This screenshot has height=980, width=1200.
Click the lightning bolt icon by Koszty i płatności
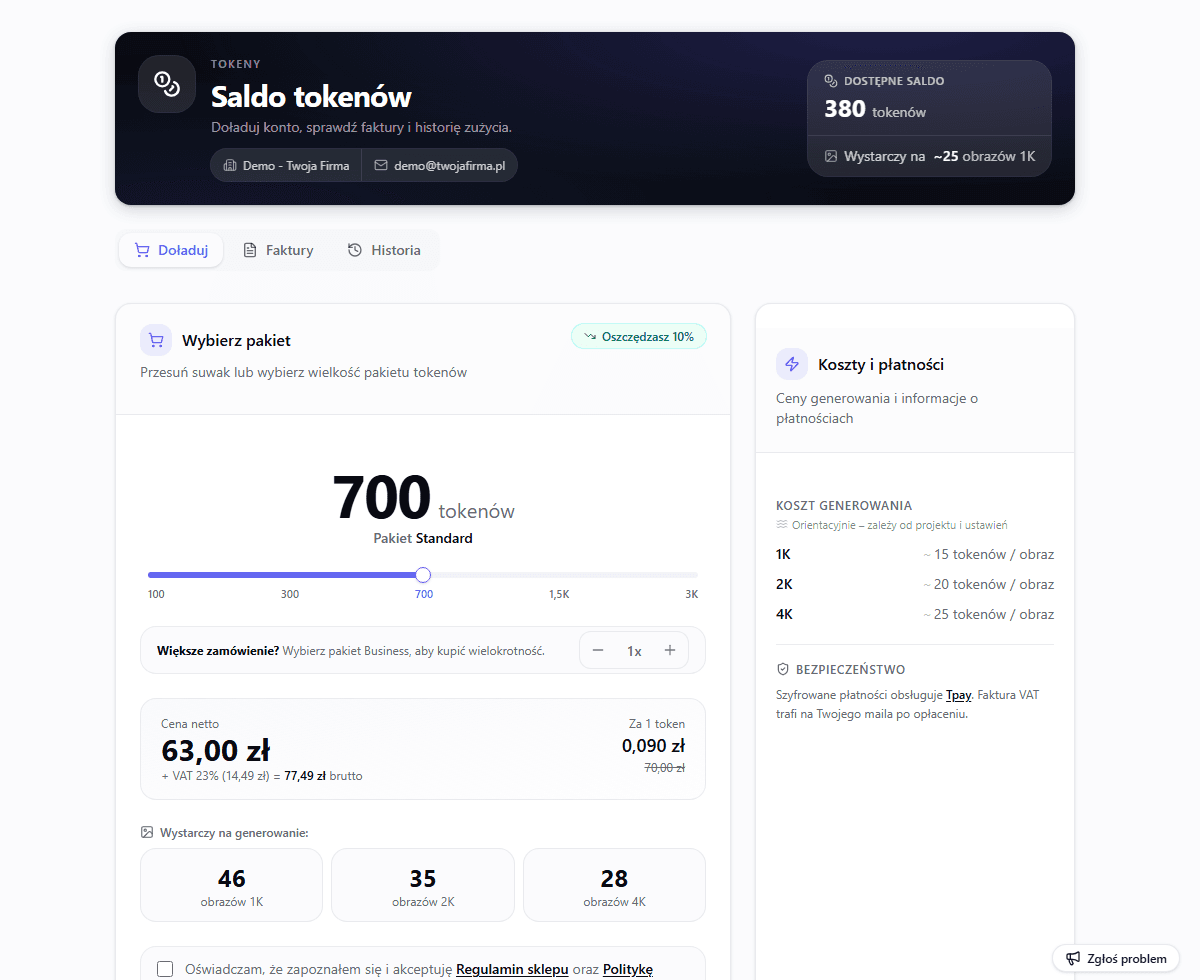792,364
